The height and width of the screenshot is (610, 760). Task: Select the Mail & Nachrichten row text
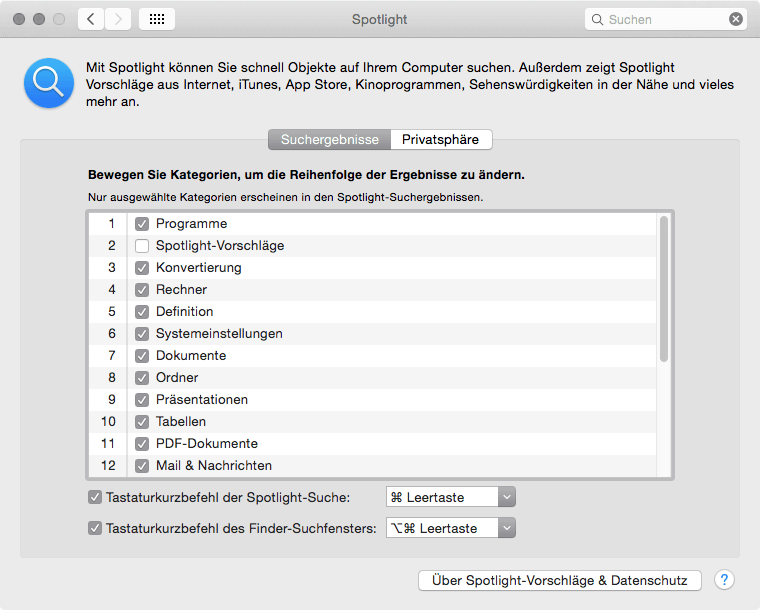pos(214,466)
